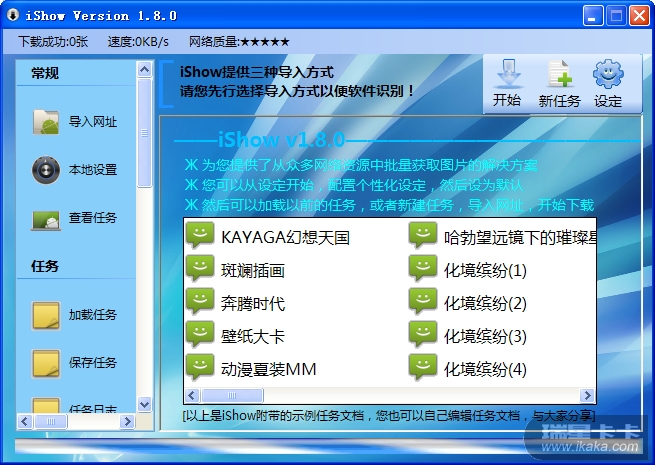Screen dimensions: 655x465
Task: Open the KAYAGA幻想天国 sample task
Action: [285, 237]
